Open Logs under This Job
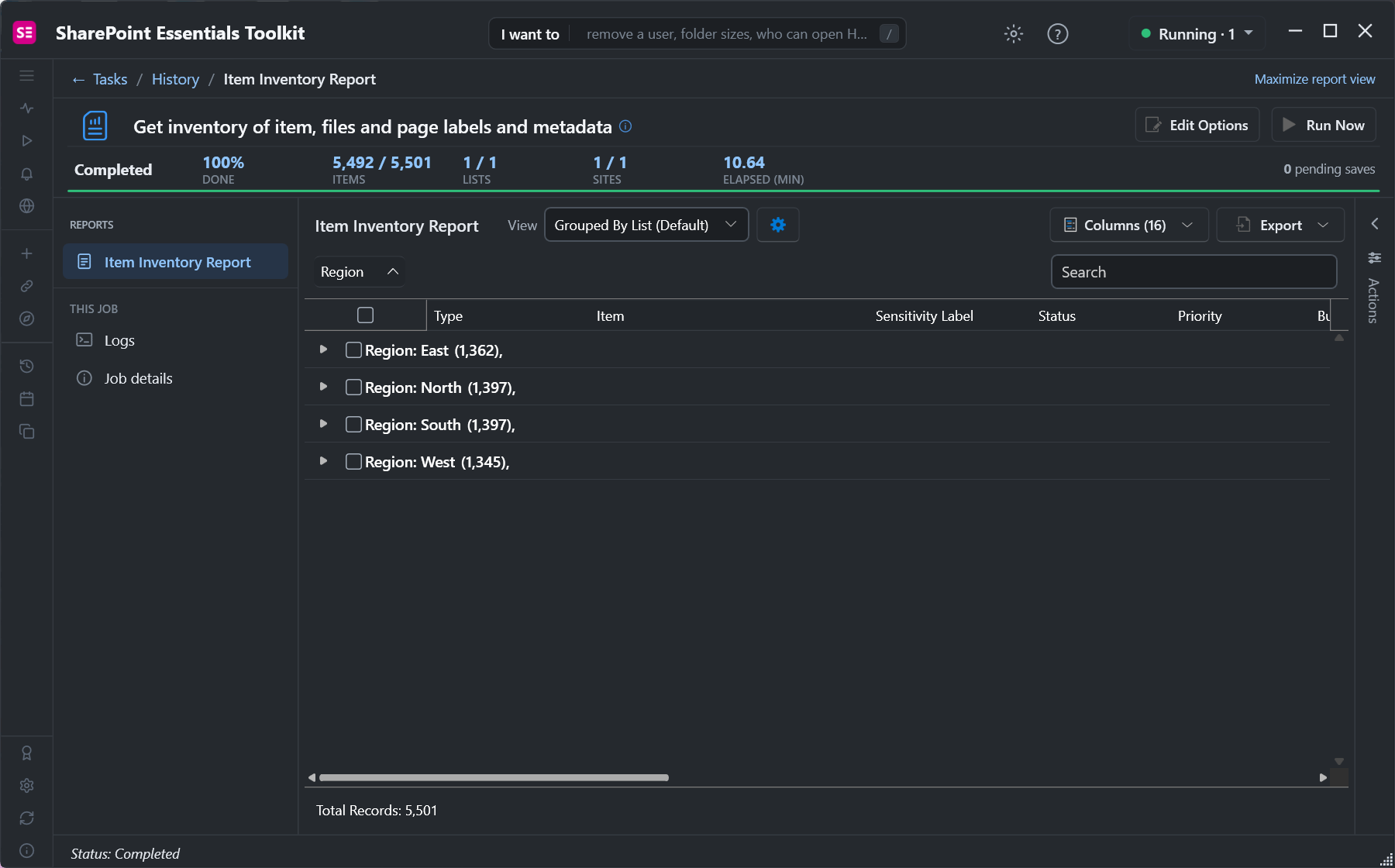This screenshot has height=868, width=1395. [119, 340]
